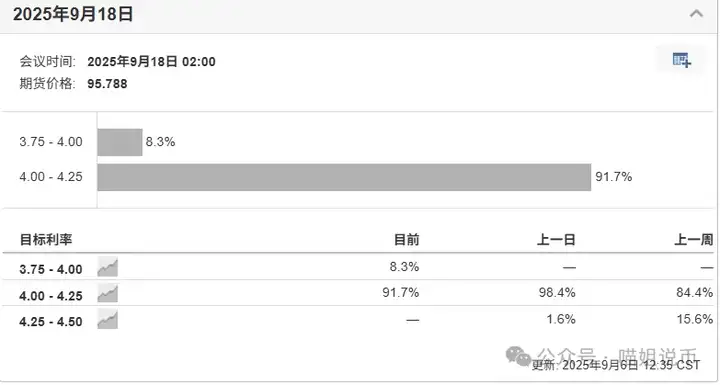Viewport: 720px width, 385px height.
Task: Open chart icon for 3.75 - 4.00 row
Action: 107,267
